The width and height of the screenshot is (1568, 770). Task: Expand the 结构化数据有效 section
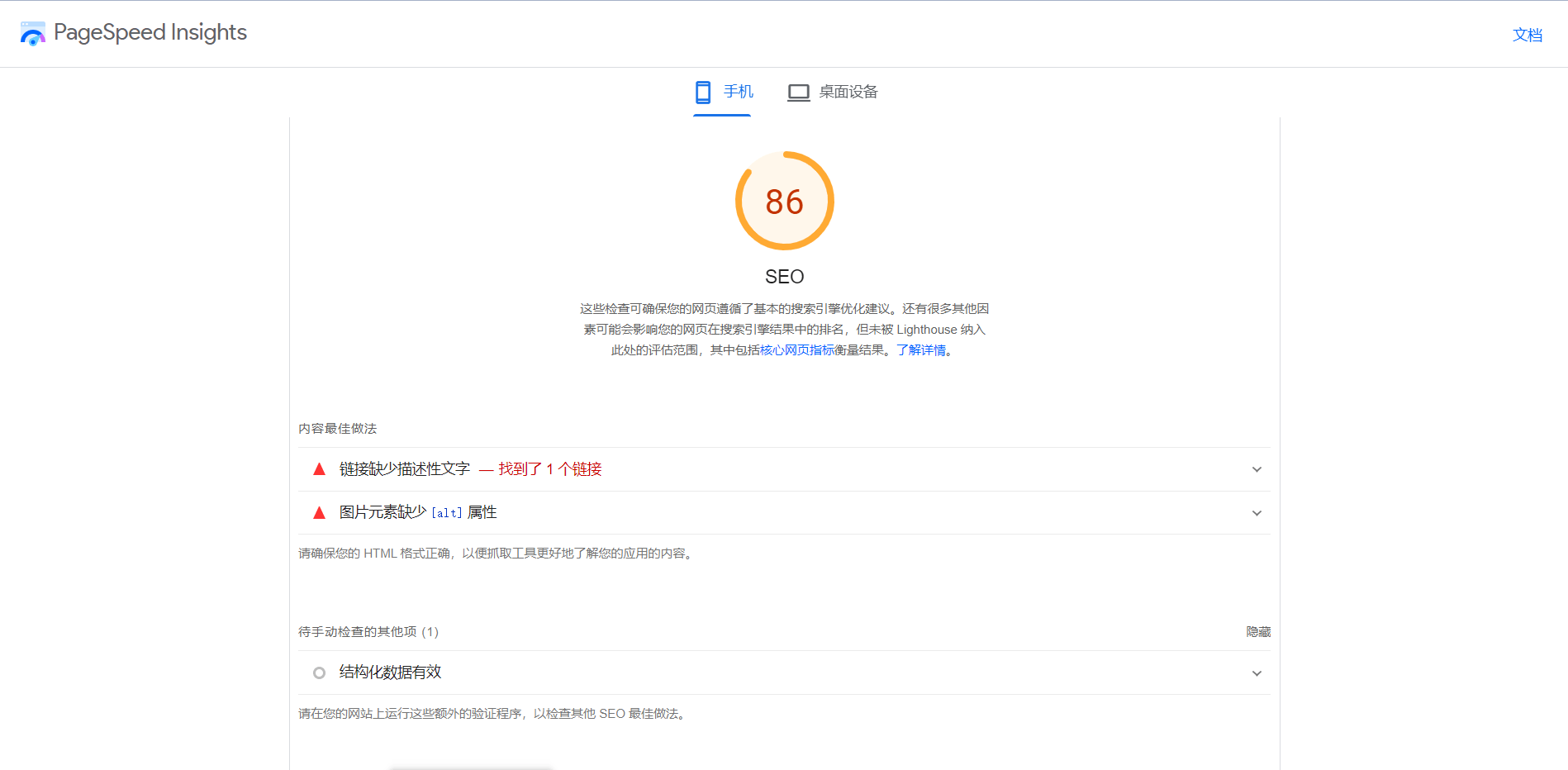point(1257,673)
